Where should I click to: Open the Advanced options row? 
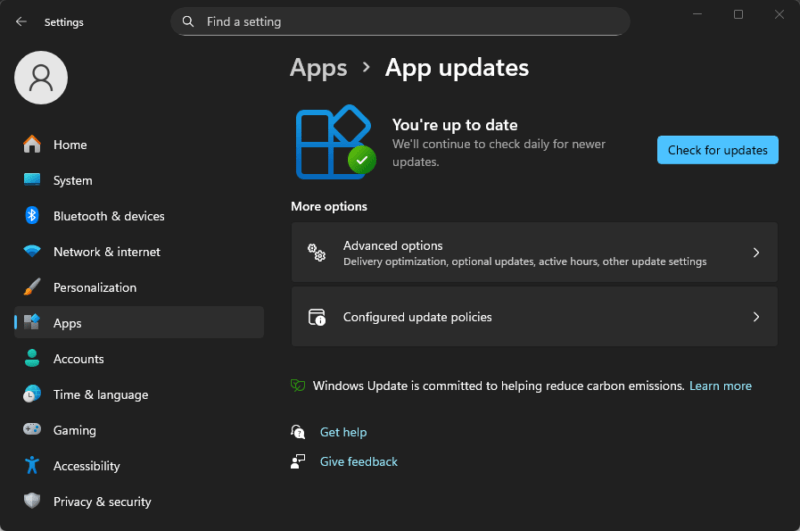(534, 252)
